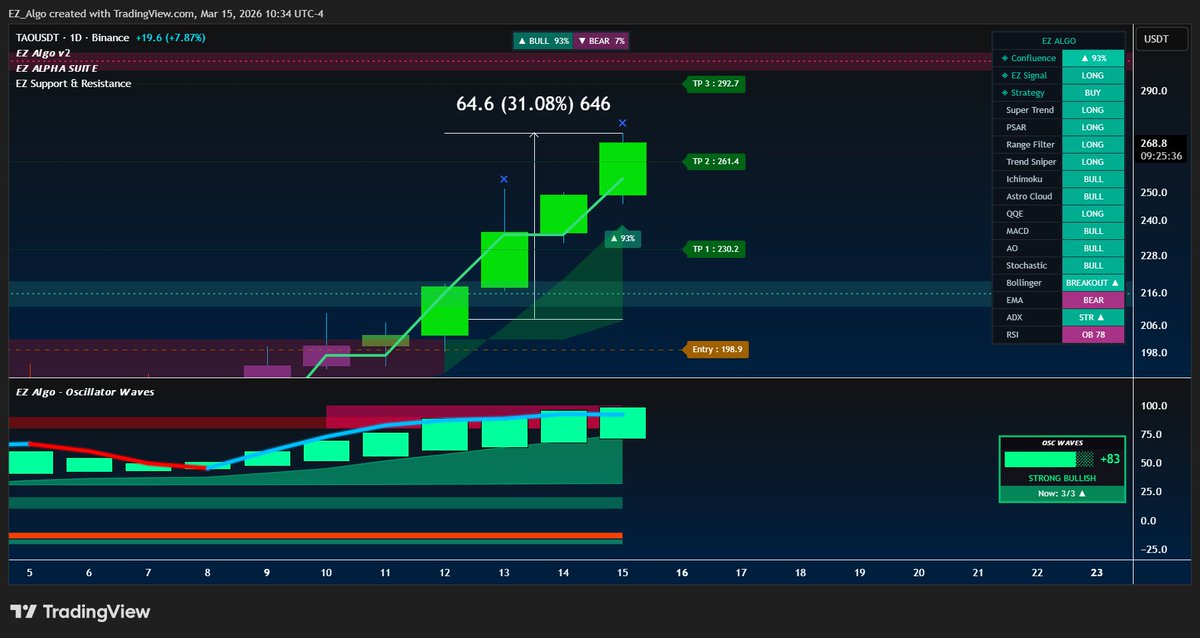Click the blue X marker above the March 13 candle

point(504,179)
